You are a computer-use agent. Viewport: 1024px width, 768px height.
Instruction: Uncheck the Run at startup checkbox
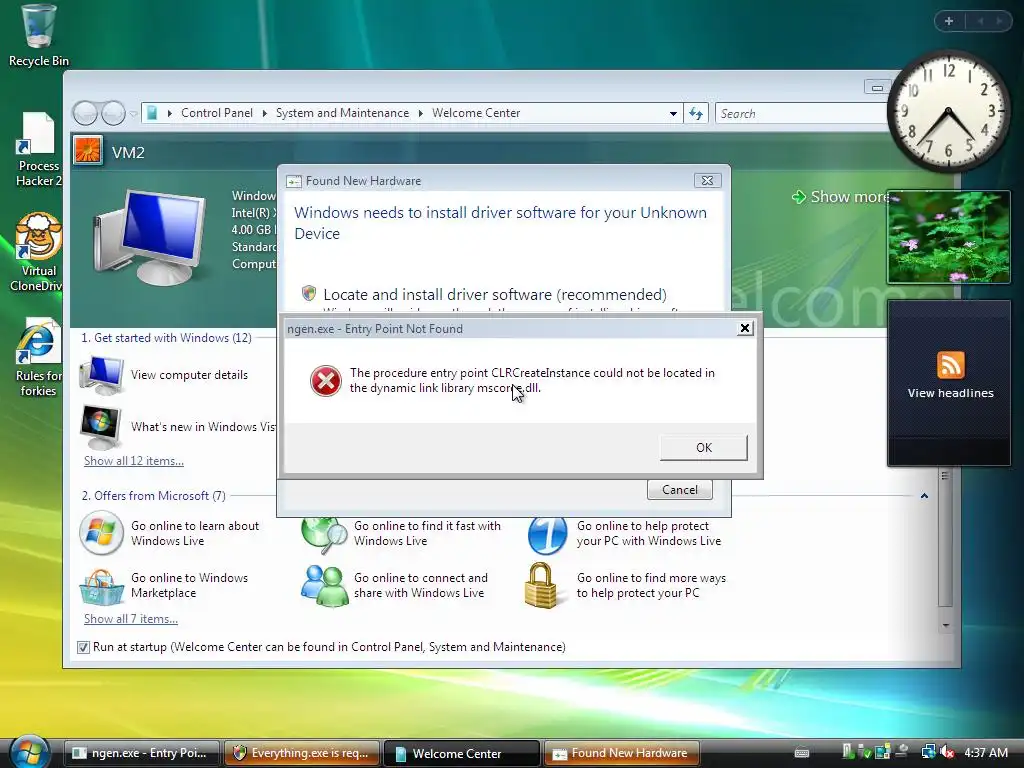pyautogui.click(x=83, y=647)
